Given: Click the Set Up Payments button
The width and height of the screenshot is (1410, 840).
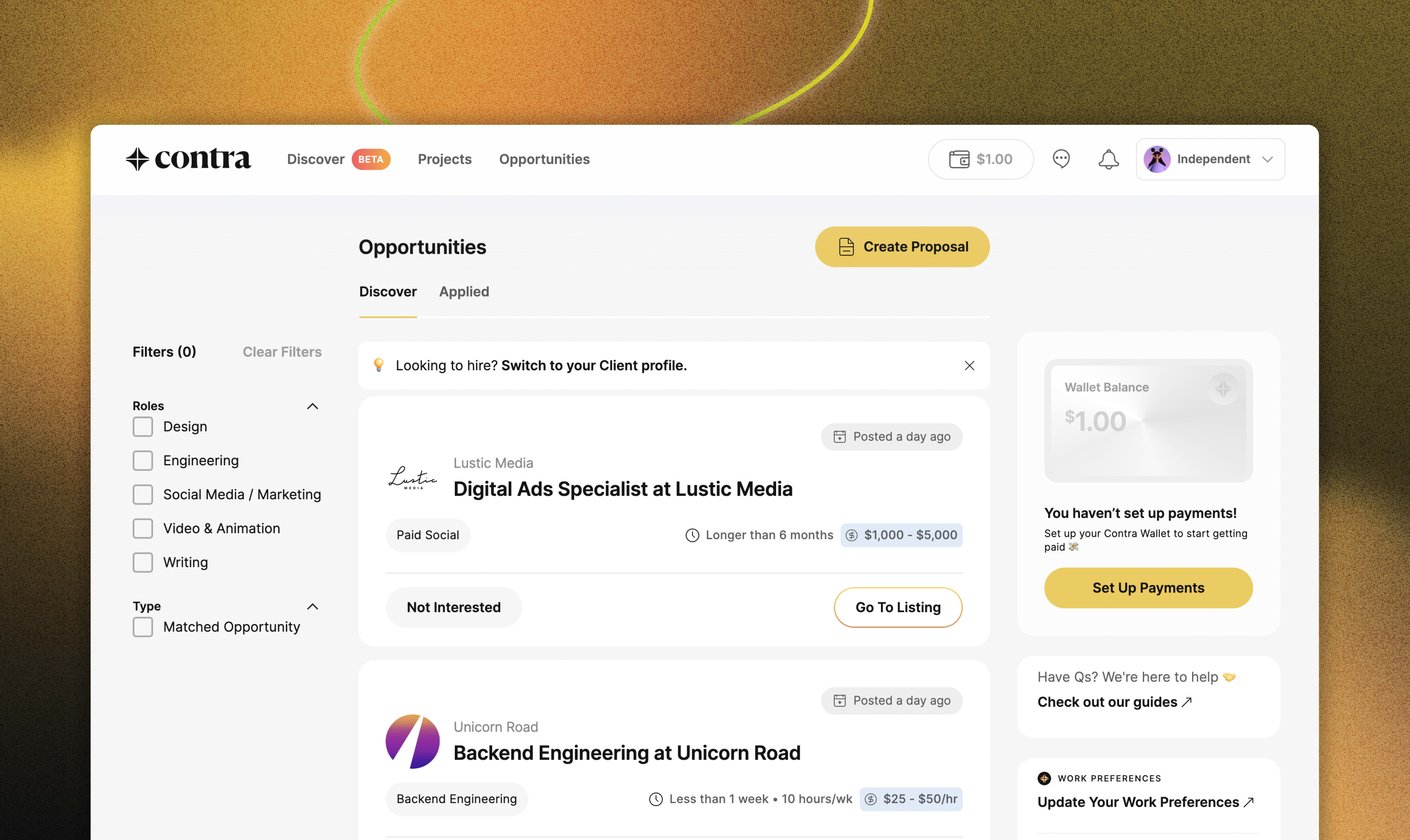Looking at the screenshot, I should (1148, 588).
